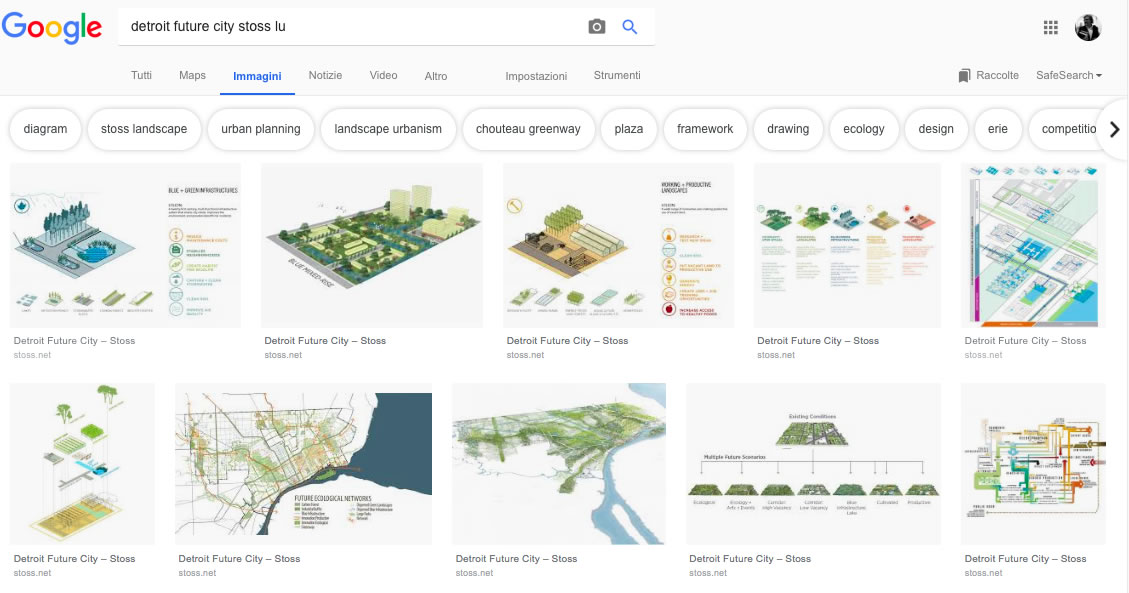Open Raccolte bookmark collections
1129x593 pixels.
[x=988, y=76]
